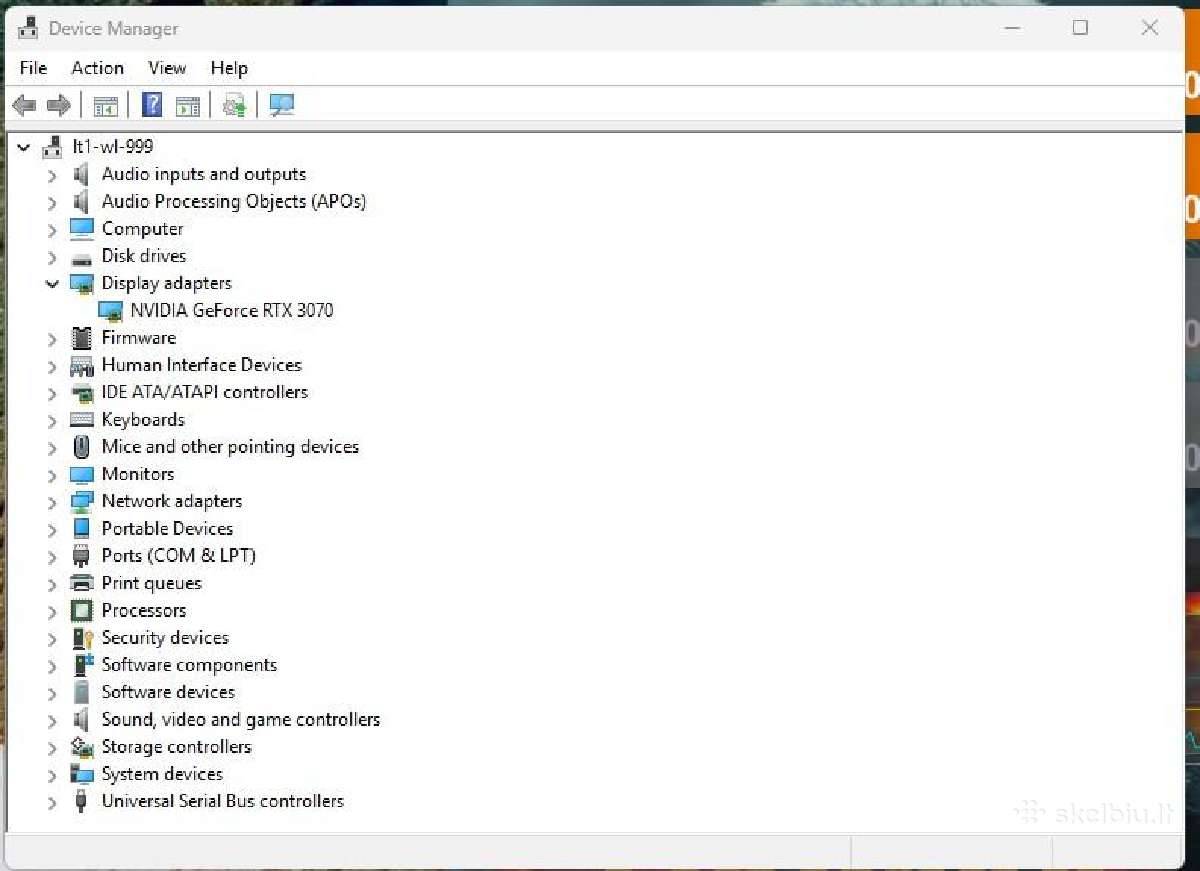Screen dimensions: 1200x871
Task: Click the scan for hardware changes monitor icon
Action: tap(282, 105)
